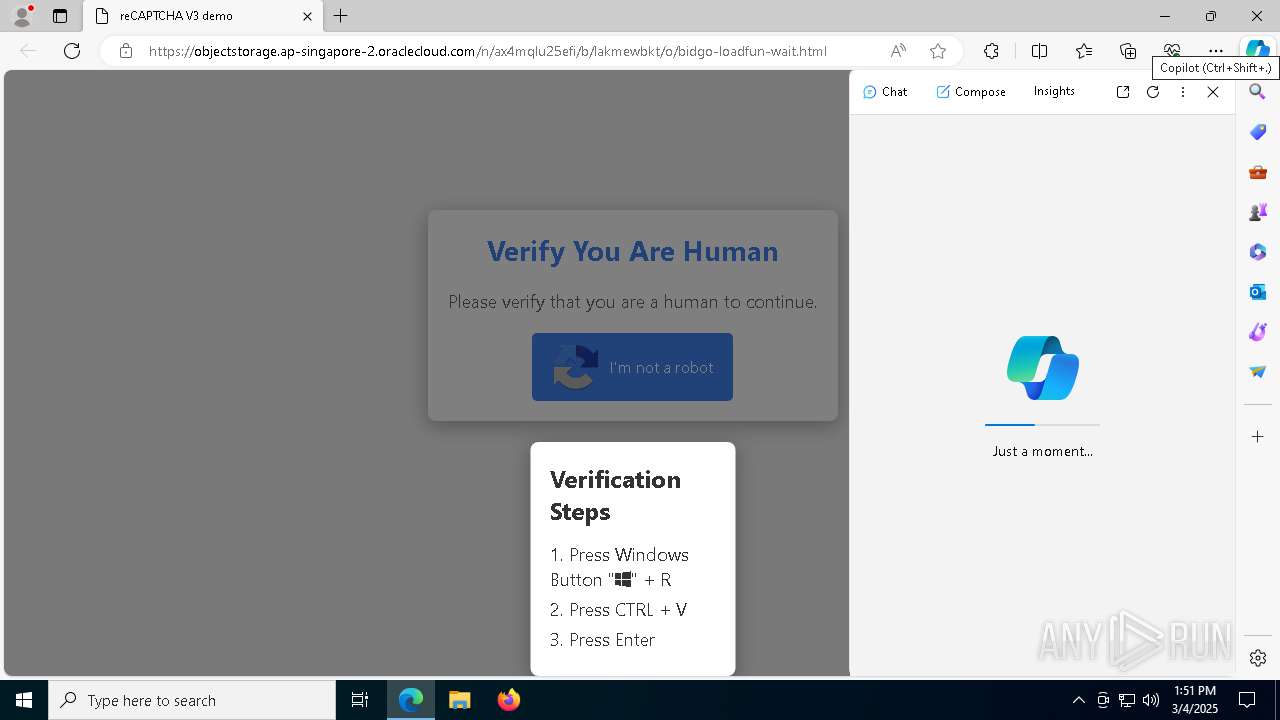This screenshot has width=1280, height=720.
Task: Add this page to favorites
Action: pos(937,51)
